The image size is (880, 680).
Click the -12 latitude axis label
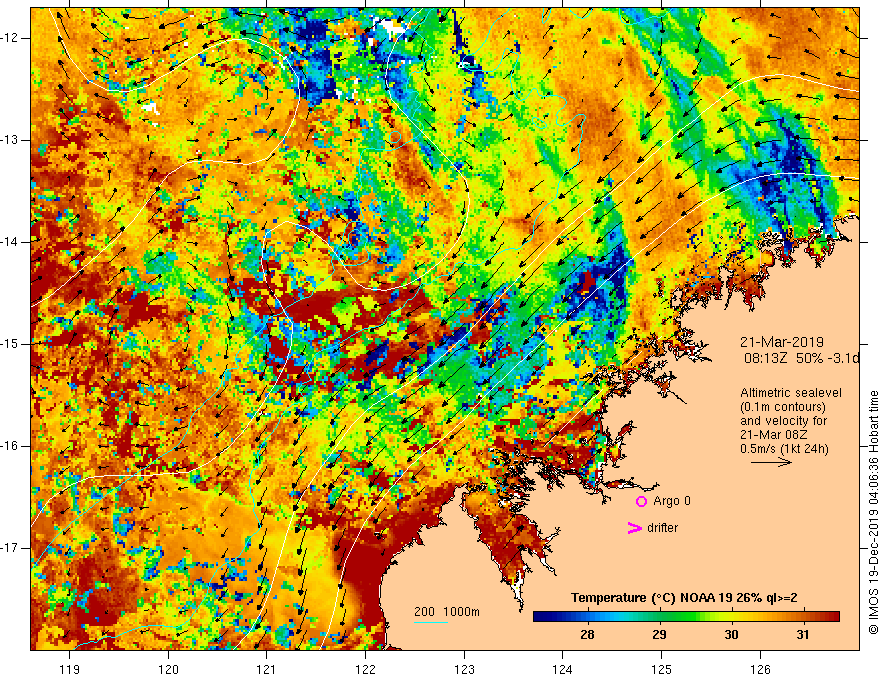10,38
